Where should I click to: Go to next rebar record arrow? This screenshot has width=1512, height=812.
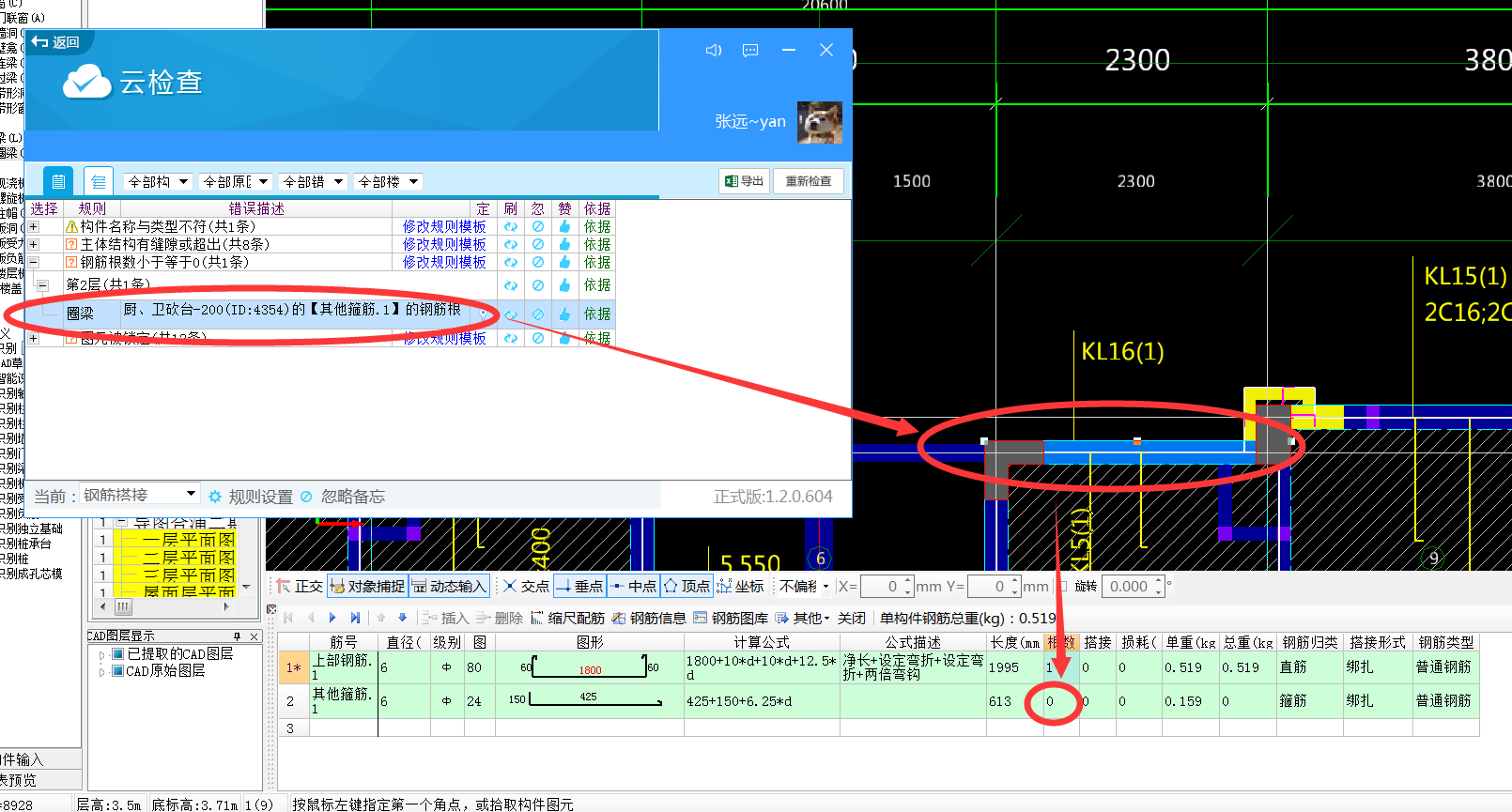(332, 618)
